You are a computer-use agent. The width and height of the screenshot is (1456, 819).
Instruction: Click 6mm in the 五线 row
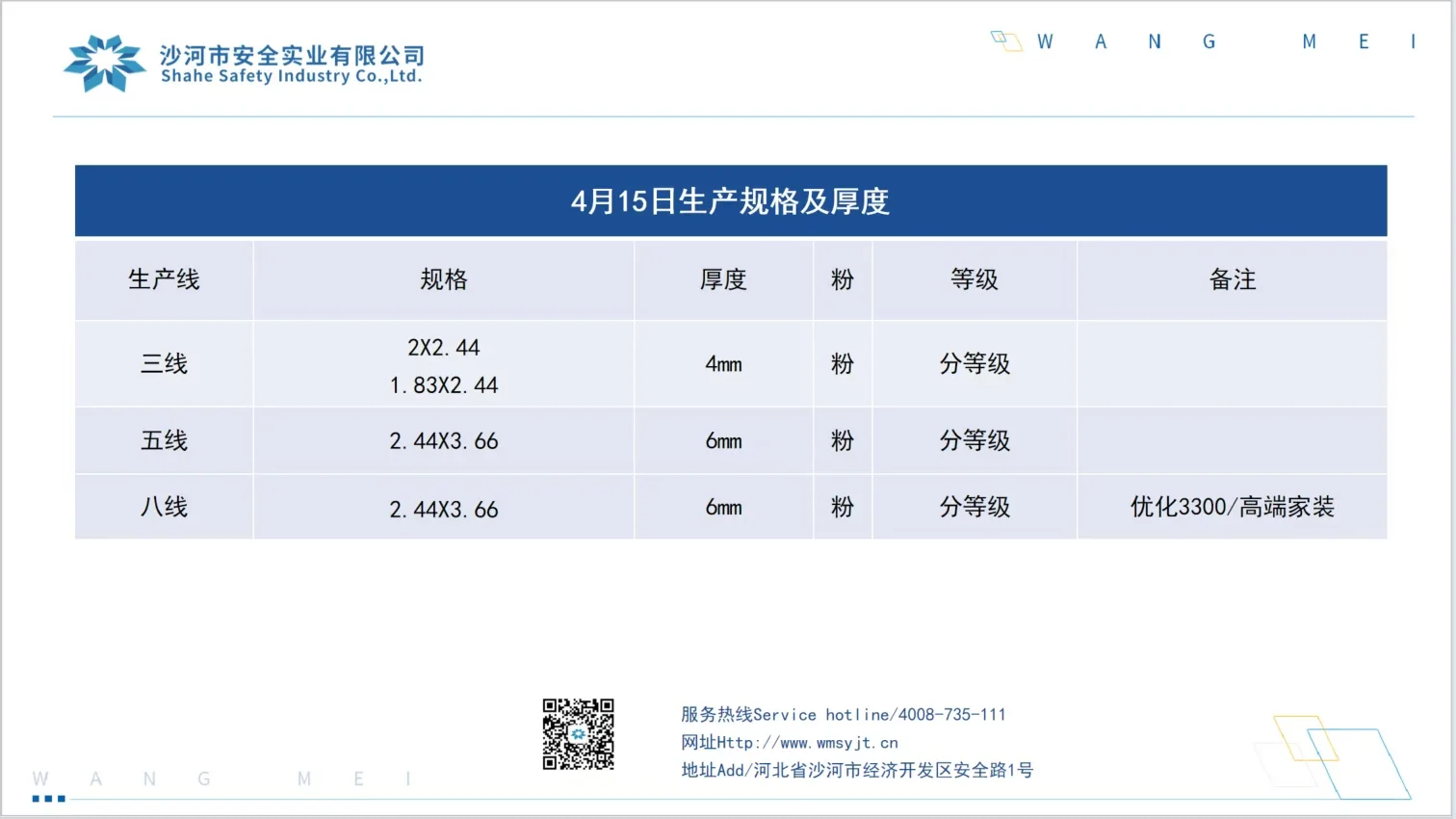tap(723, 441)
